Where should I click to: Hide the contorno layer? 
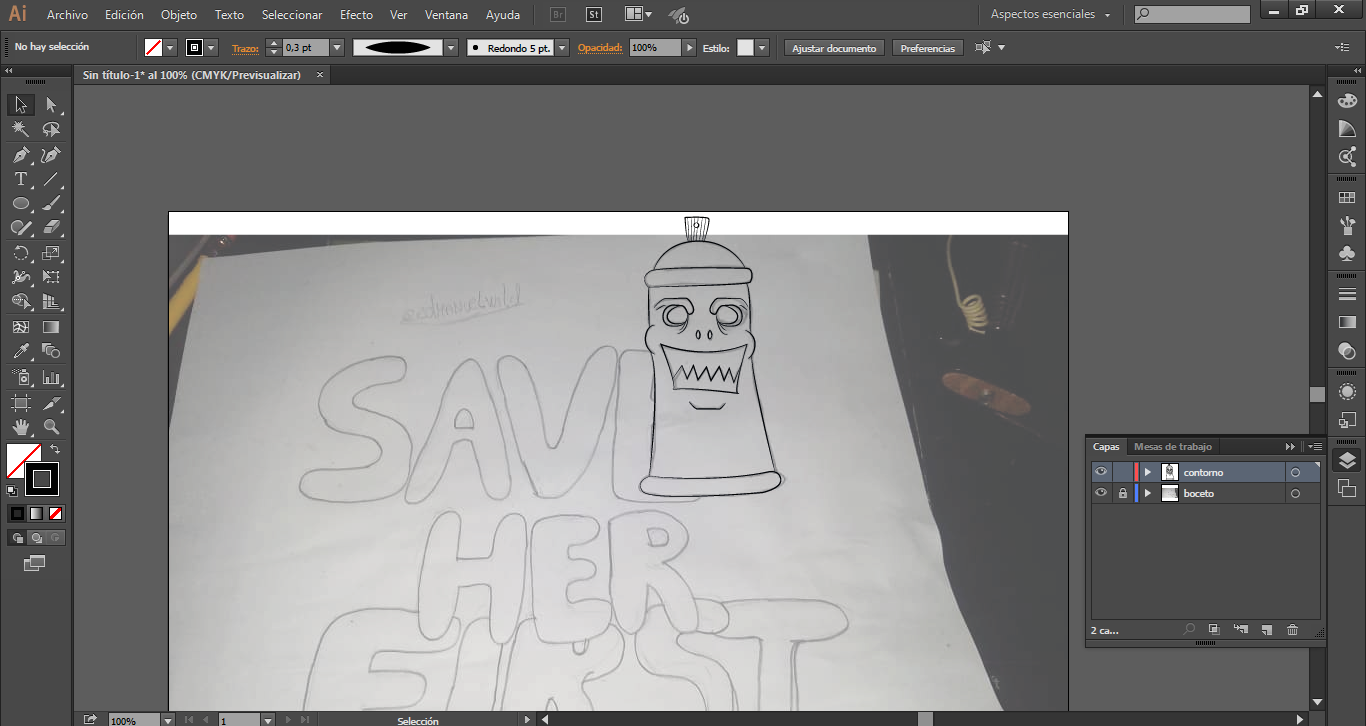(1101, 472)
